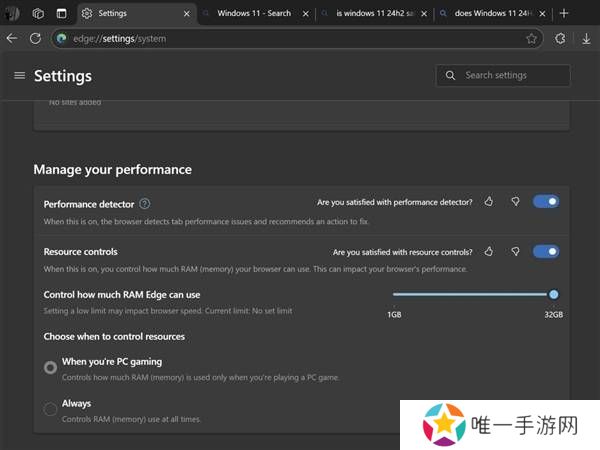Add this page to favorites with the star

pos(531,39)
